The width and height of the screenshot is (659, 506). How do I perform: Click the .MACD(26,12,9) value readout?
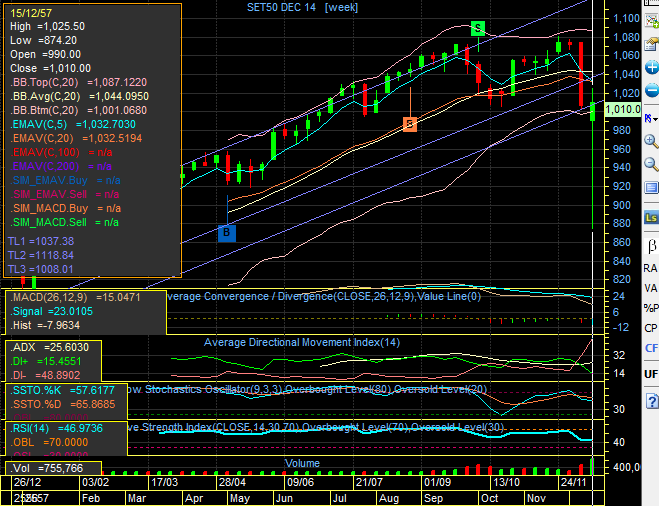click(75, 298)
